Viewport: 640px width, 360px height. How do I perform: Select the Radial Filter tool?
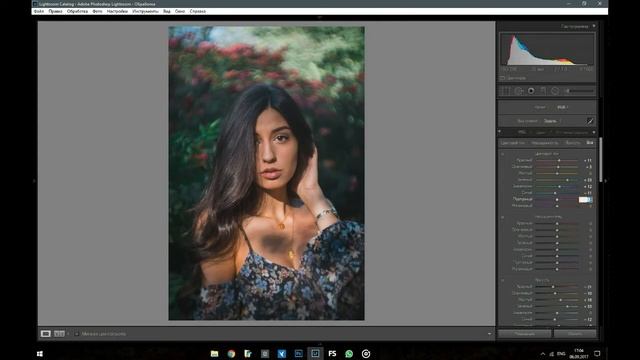click(555, 91)
